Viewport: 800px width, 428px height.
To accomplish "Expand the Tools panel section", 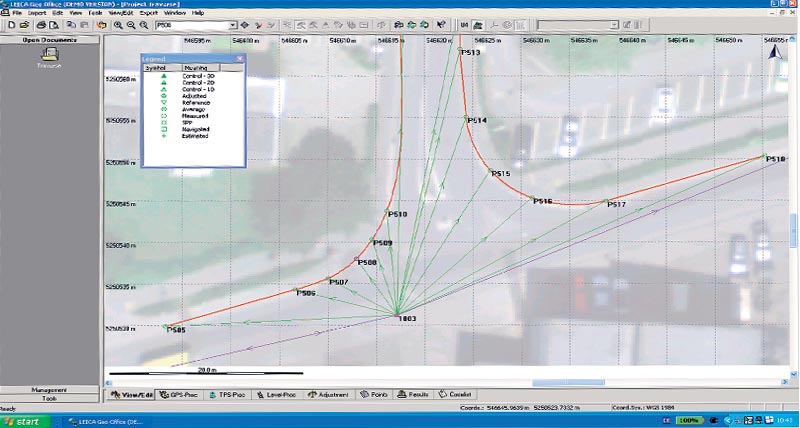I will click(50, 398).
